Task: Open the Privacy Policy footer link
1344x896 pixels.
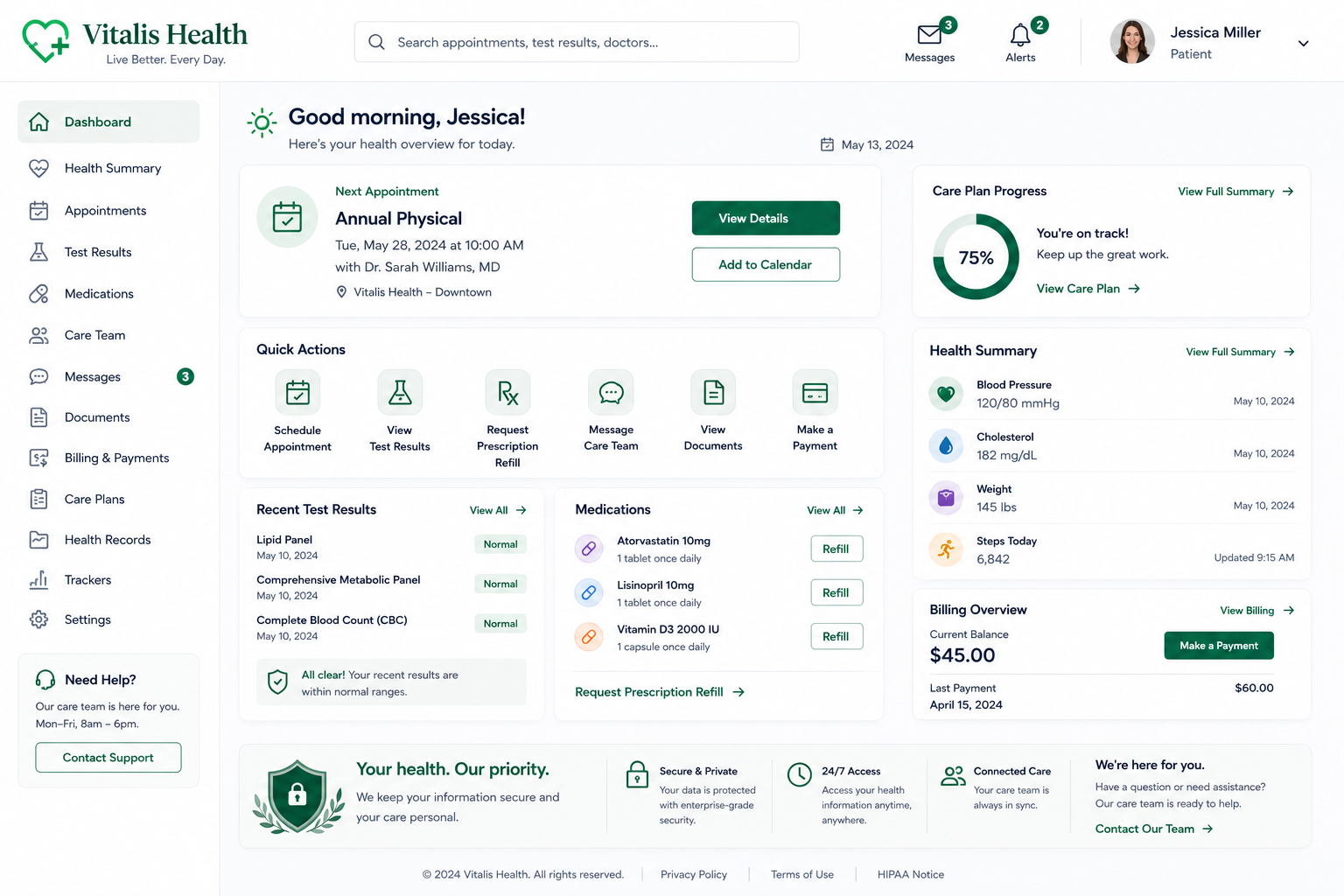Action: [x=694, y=874]
